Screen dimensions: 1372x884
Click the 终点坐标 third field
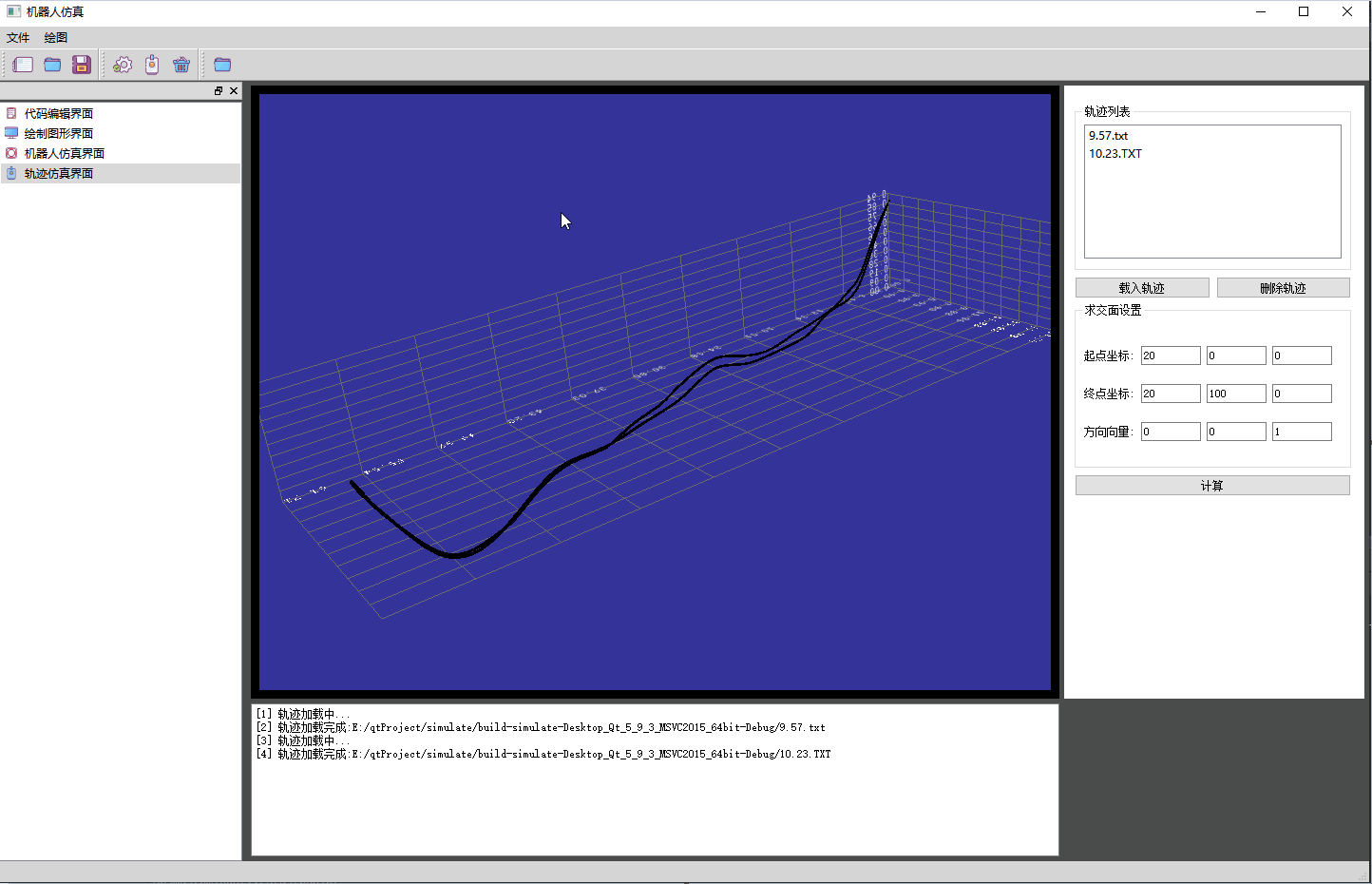(1302, 394)
